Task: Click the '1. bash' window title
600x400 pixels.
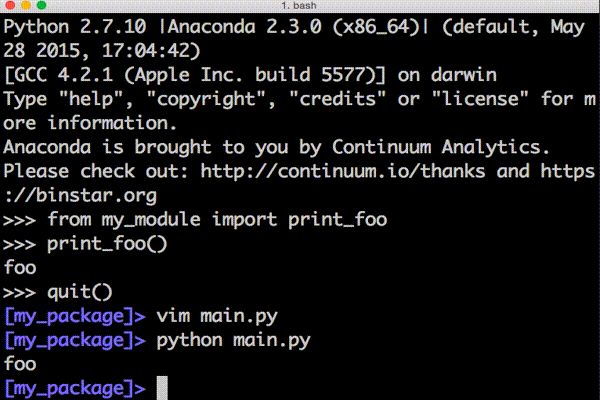Action: click(299, 5)
